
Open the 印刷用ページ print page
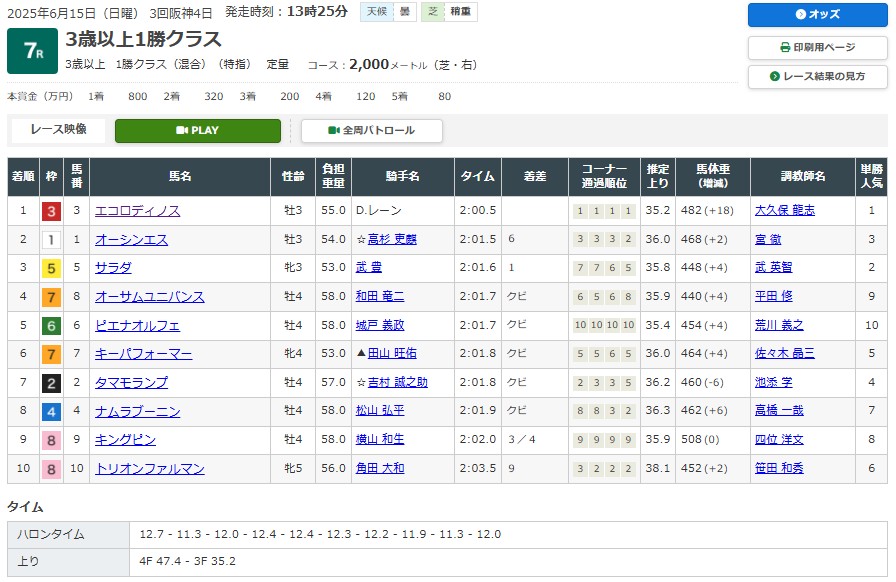point(817,47)
